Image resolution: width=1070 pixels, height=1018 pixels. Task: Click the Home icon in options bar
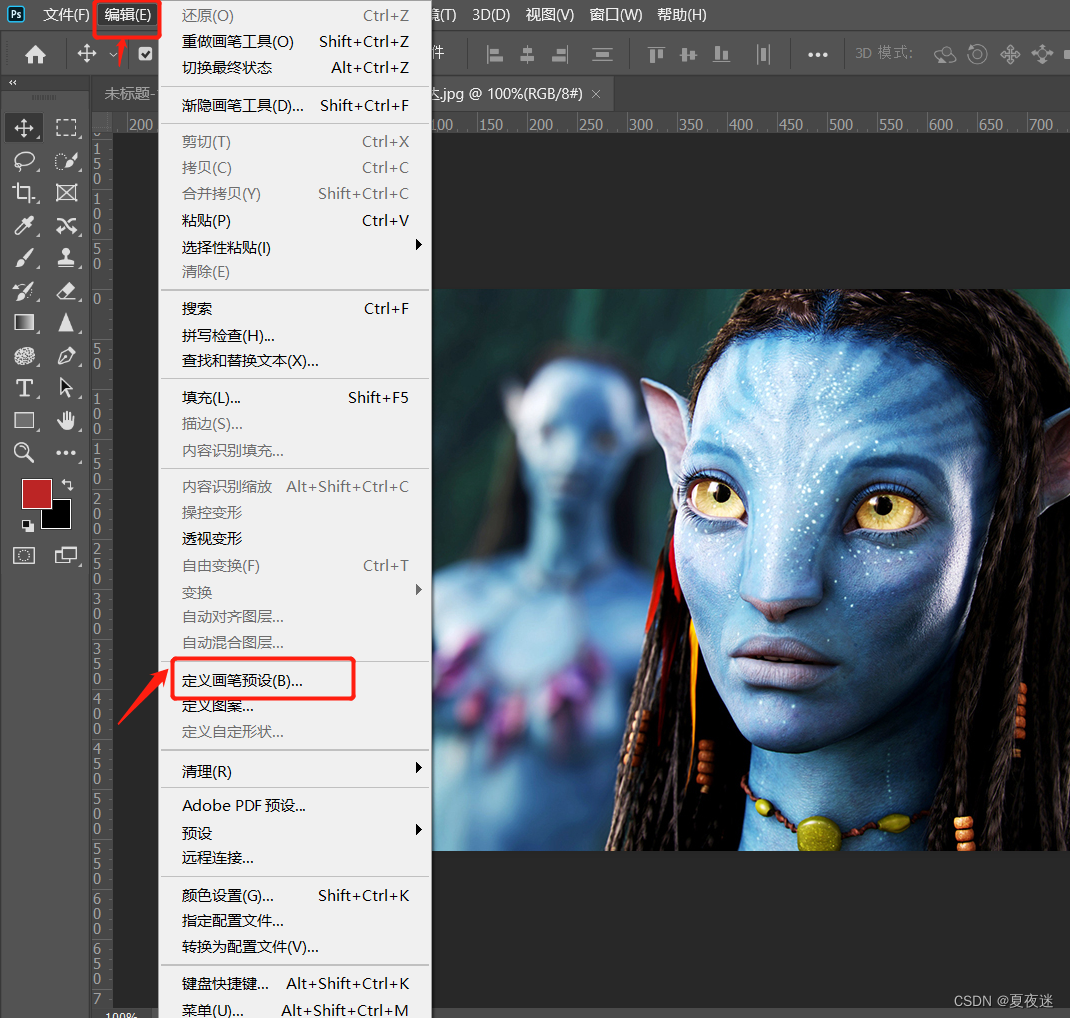[x=35, y=55]
